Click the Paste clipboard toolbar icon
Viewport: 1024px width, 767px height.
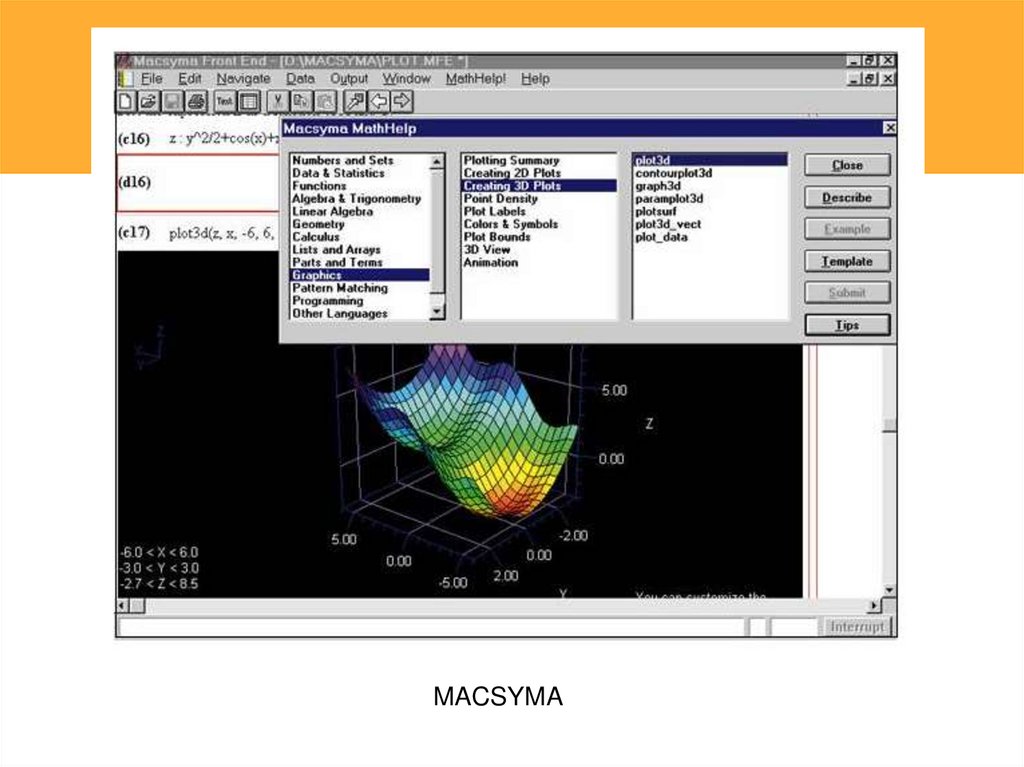pos(325,101)
